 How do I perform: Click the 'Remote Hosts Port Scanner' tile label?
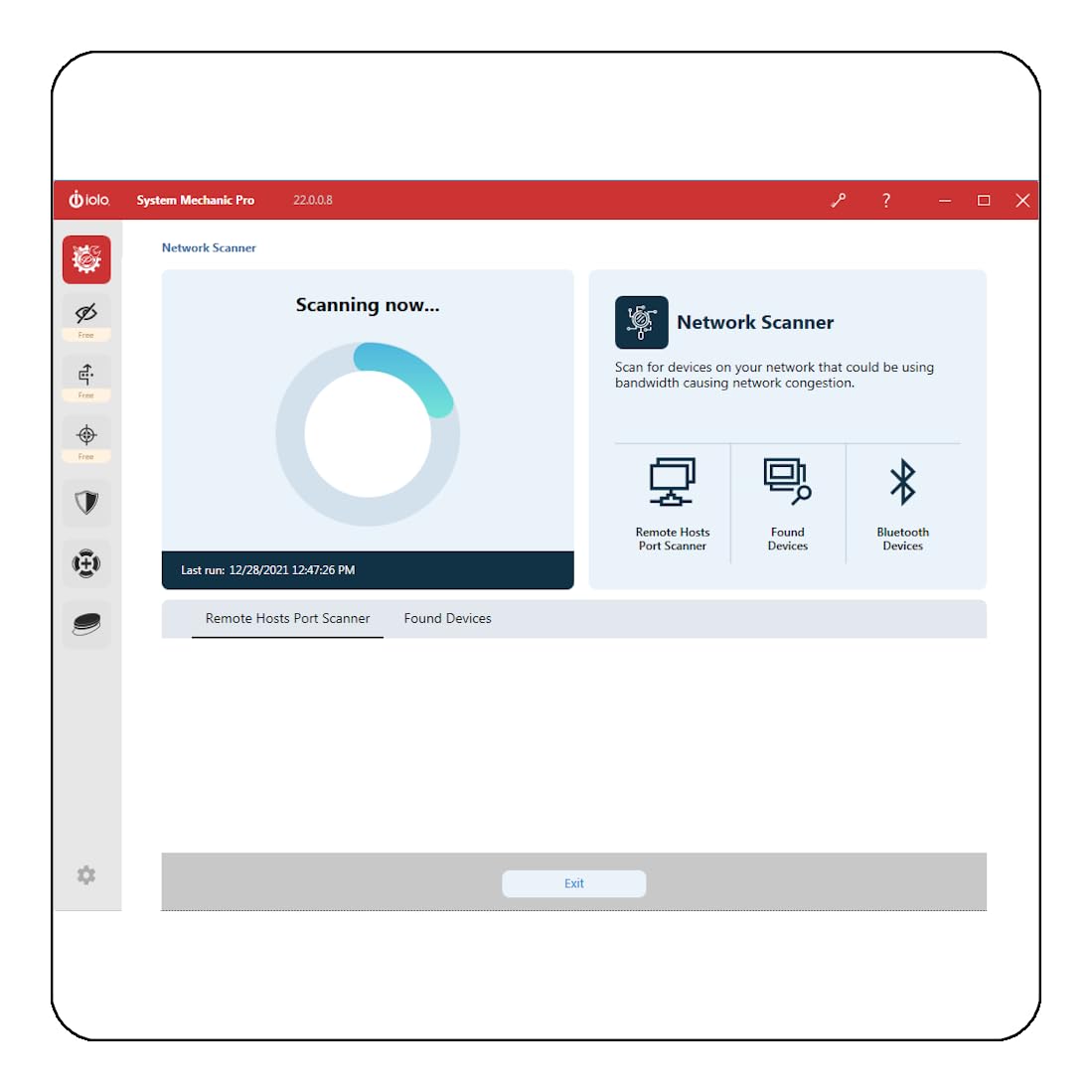(x=672, y=539)
